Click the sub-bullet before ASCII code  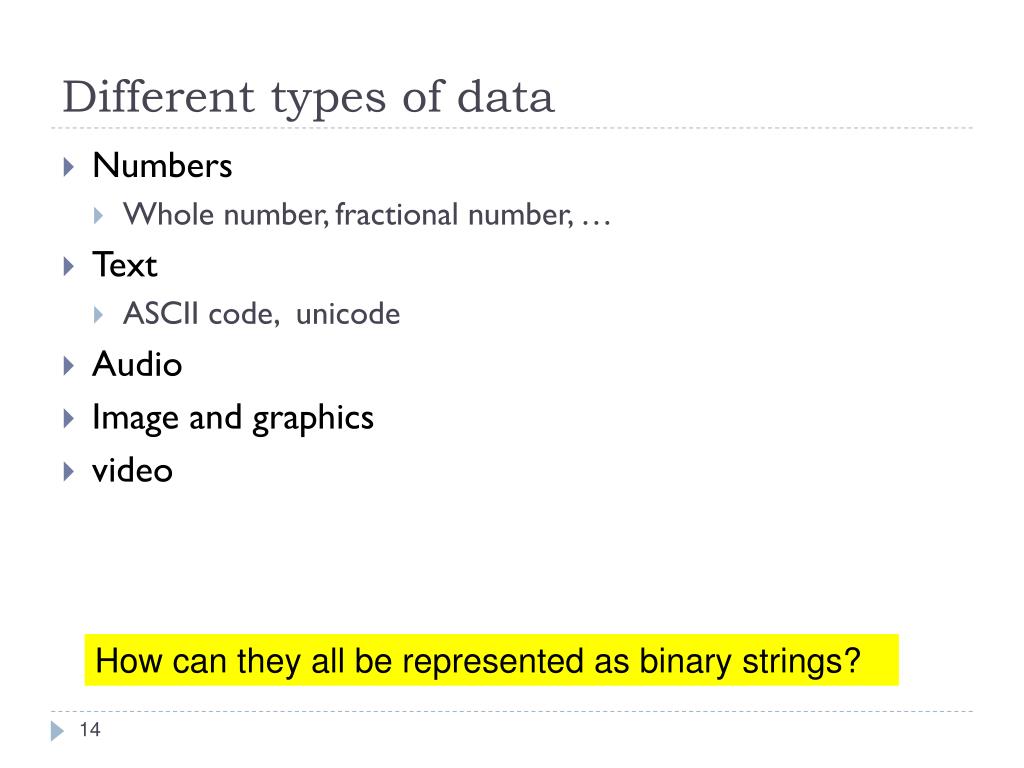pos(99,315)
